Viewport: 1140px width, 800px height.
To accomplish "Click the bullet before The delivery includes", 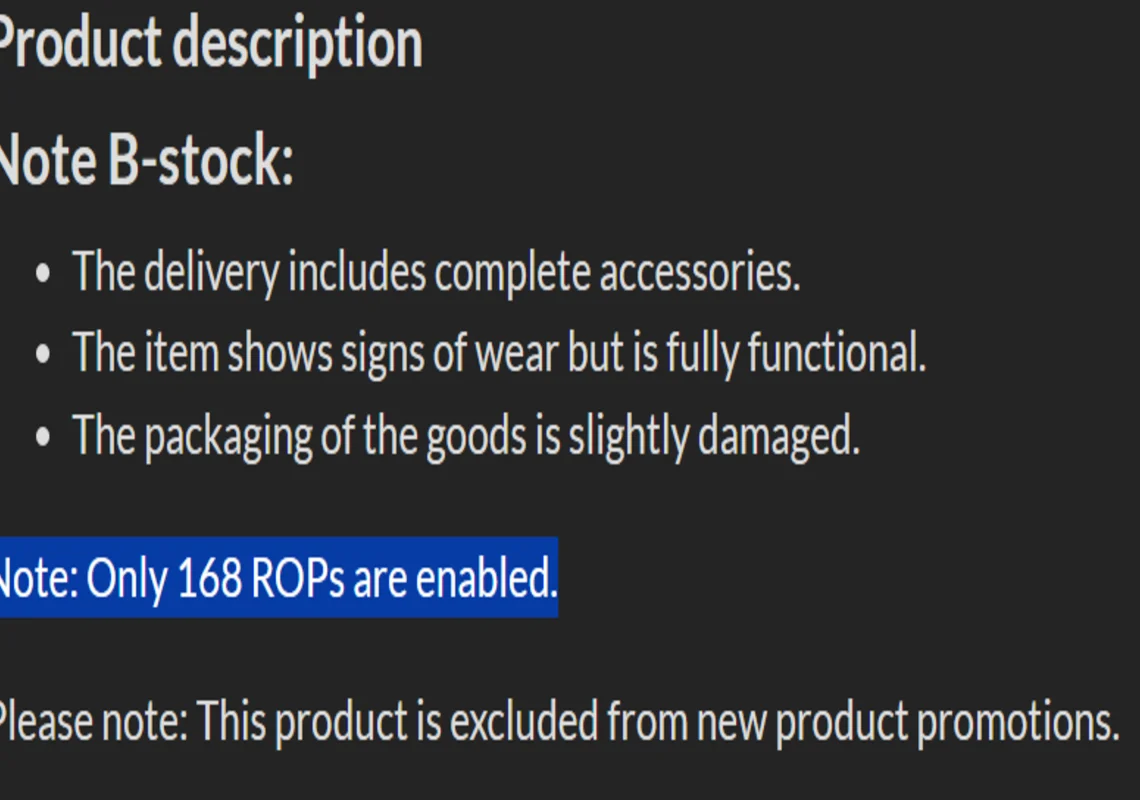I will pos(43,273).
